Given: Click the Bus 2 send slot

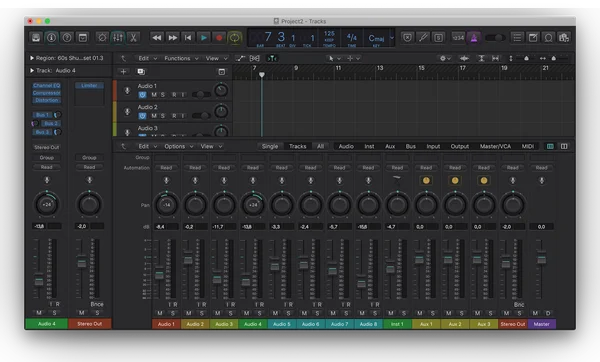Looking at the screenshot, I should [x=51, y=123].
